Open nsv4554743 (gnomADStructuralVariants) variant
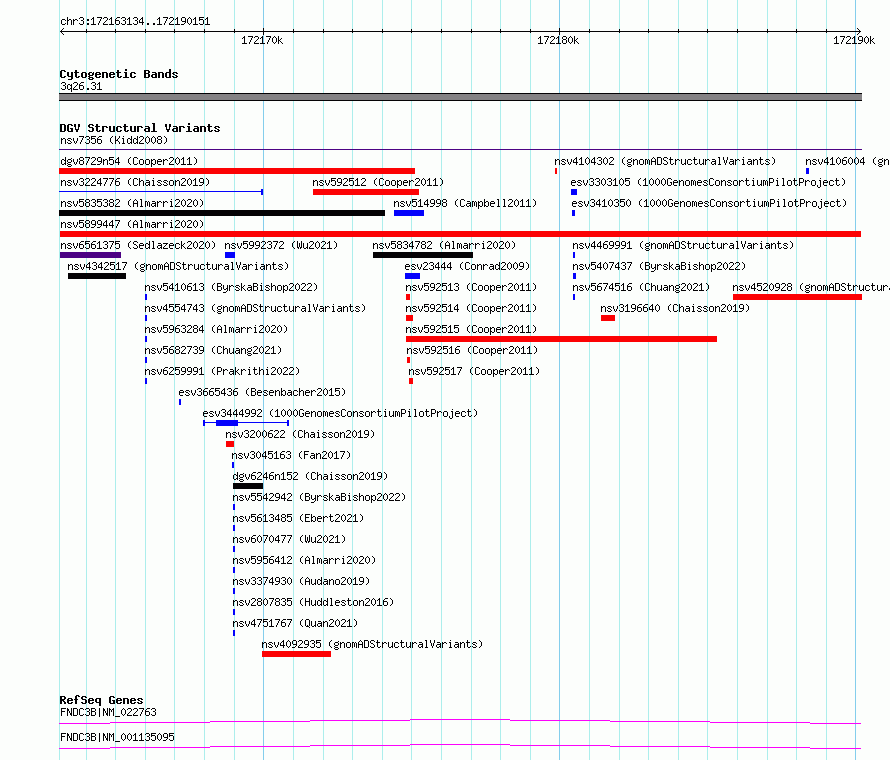890x760 pixels. (x=255, y=308)
